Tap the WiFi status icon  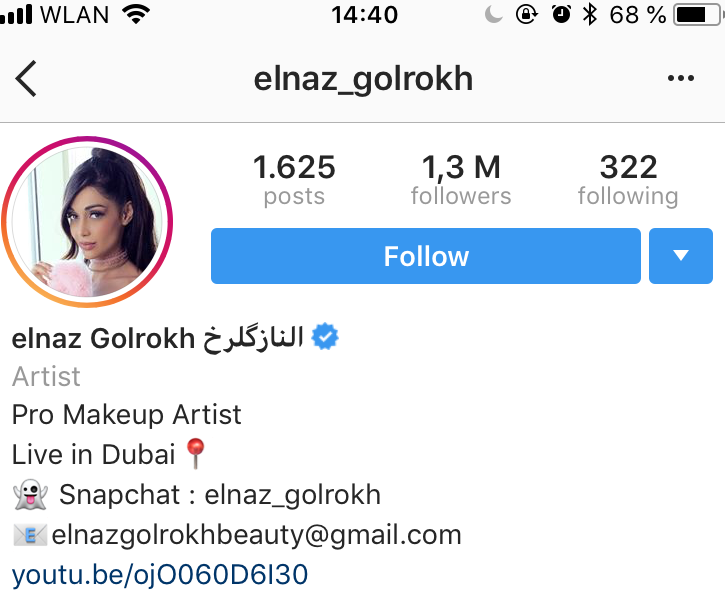(x=136, y=14)
